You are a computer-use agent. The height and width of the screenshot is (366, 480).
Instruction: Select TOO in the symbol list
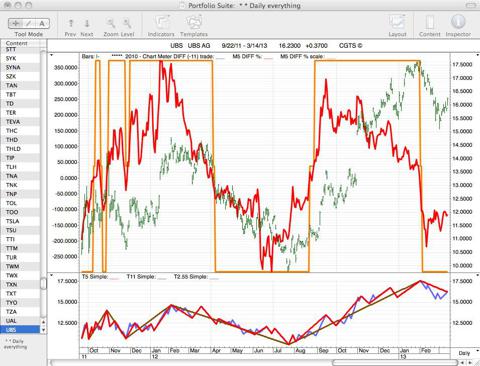20,212
